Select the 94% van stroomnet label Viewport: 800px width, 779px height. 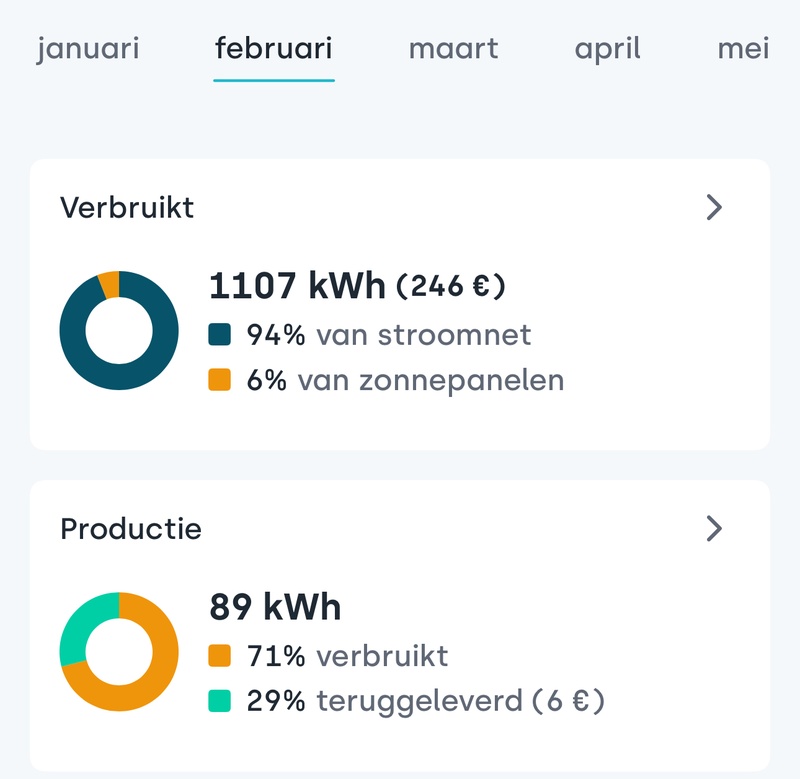coord(389,335)
